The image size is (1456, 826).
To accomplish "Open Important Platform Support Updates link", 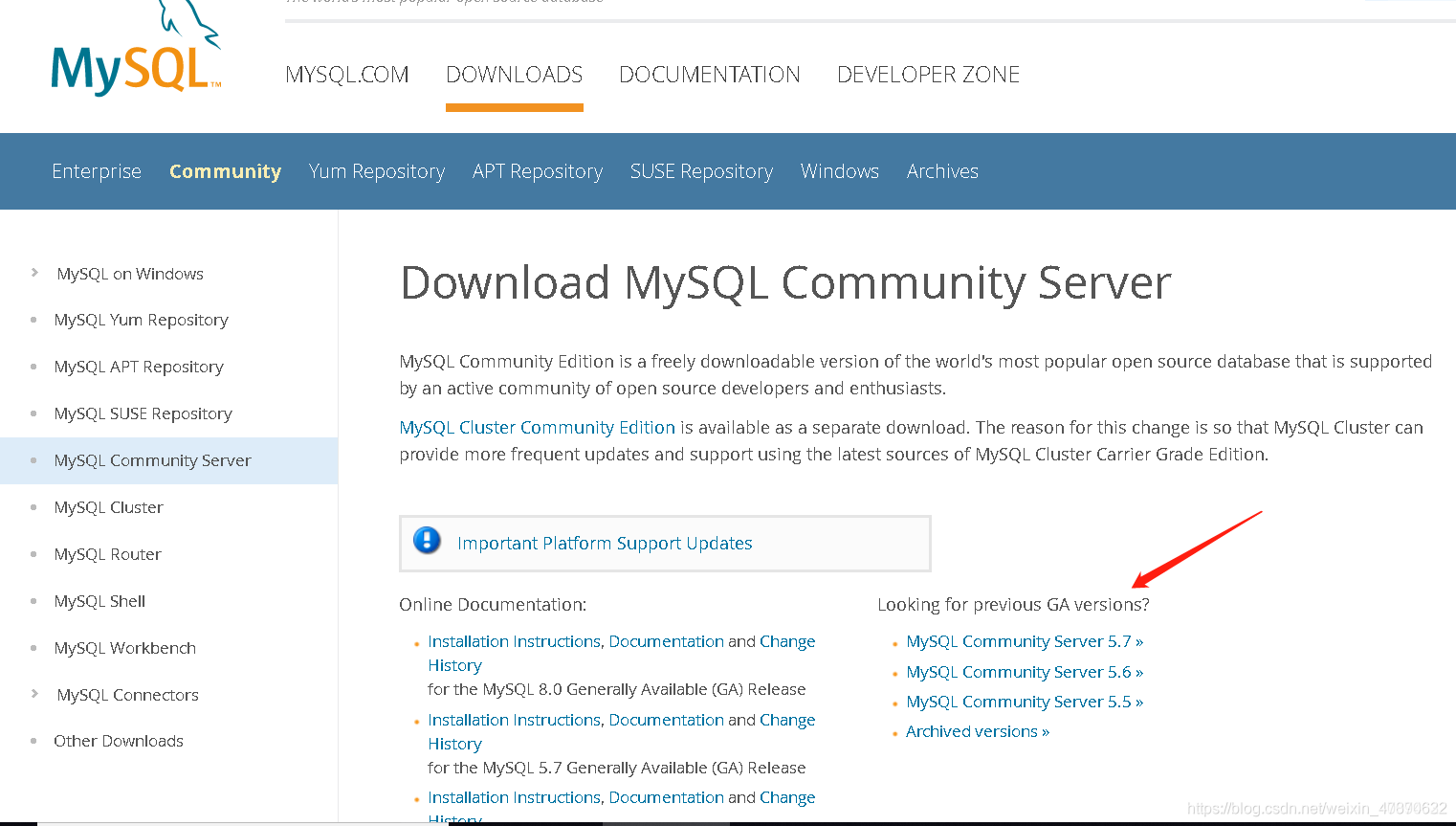I will (x=606, y=544).
